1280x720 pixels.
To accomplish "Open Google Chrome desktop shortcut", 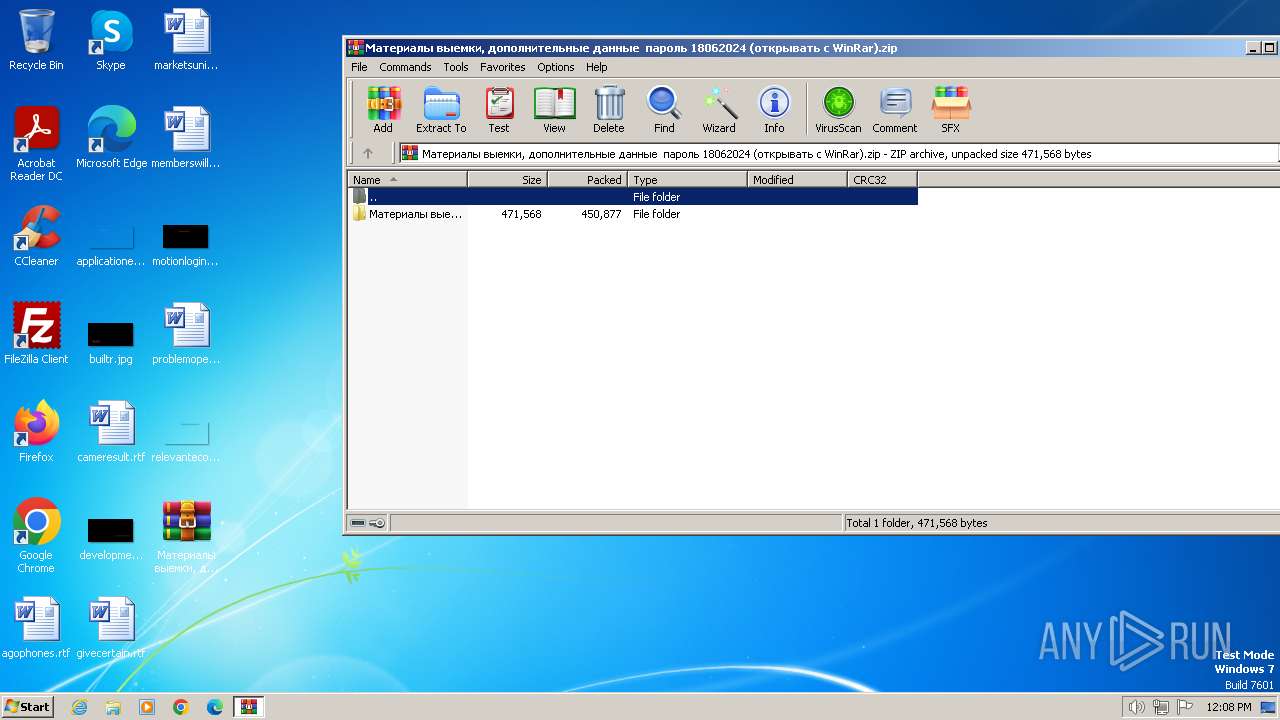I will (x=36, y=536).
